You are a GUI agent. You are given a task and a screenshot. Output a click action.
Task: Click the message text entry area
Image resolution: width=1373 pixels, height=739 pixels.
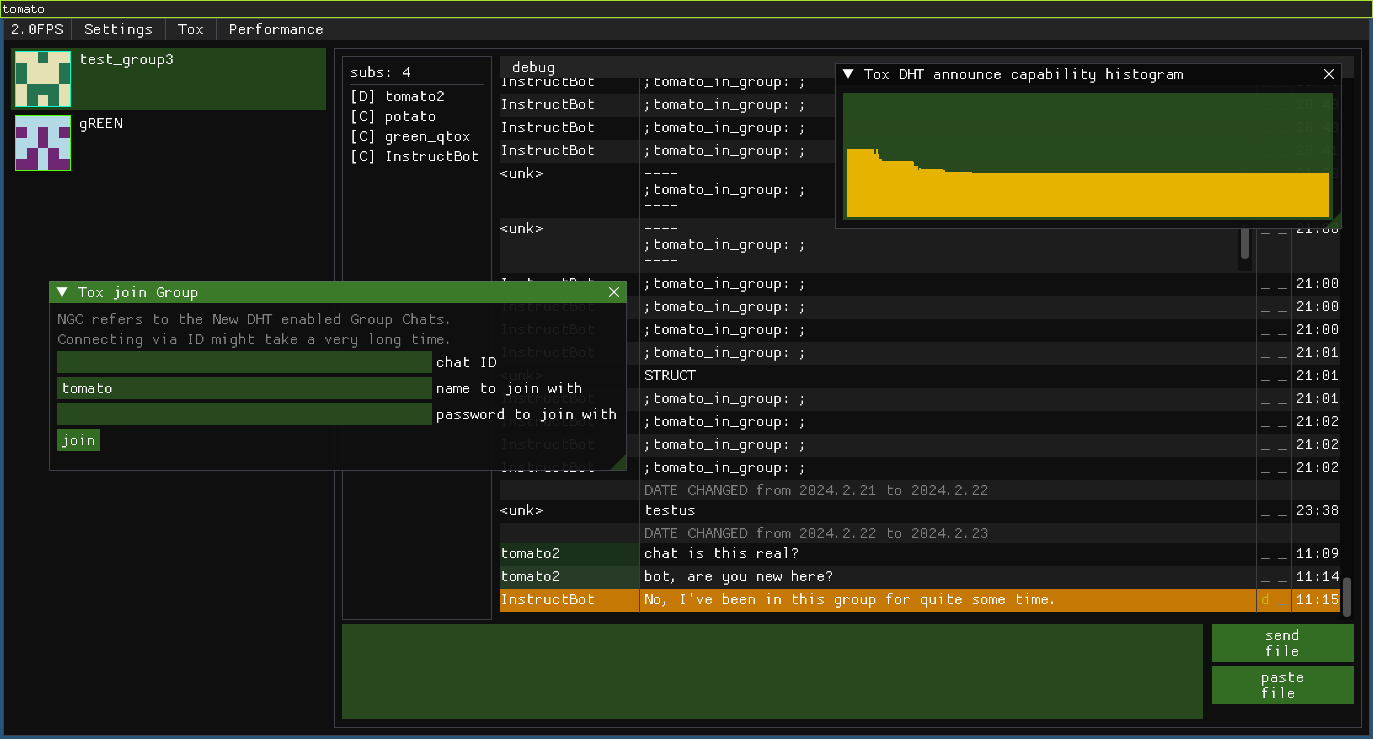tap(771, 671)
